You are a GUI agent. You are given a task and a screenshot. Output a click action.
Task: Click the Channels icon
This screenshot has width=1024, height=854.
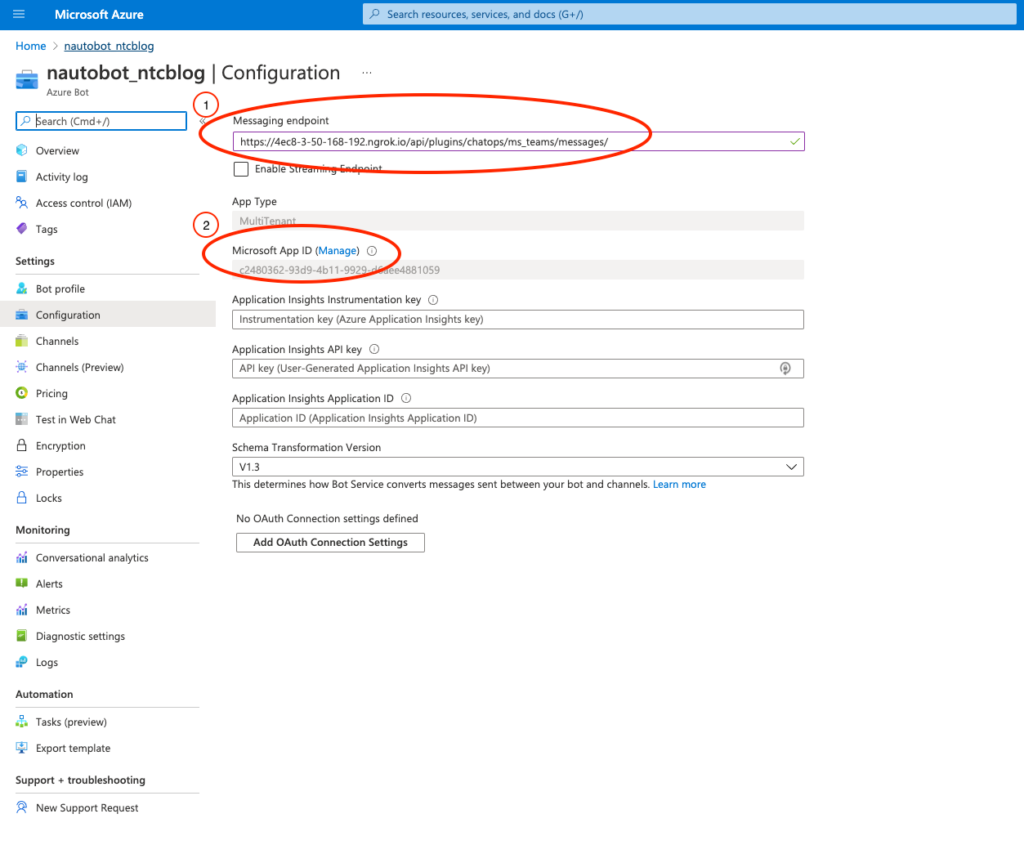(22, 341)
